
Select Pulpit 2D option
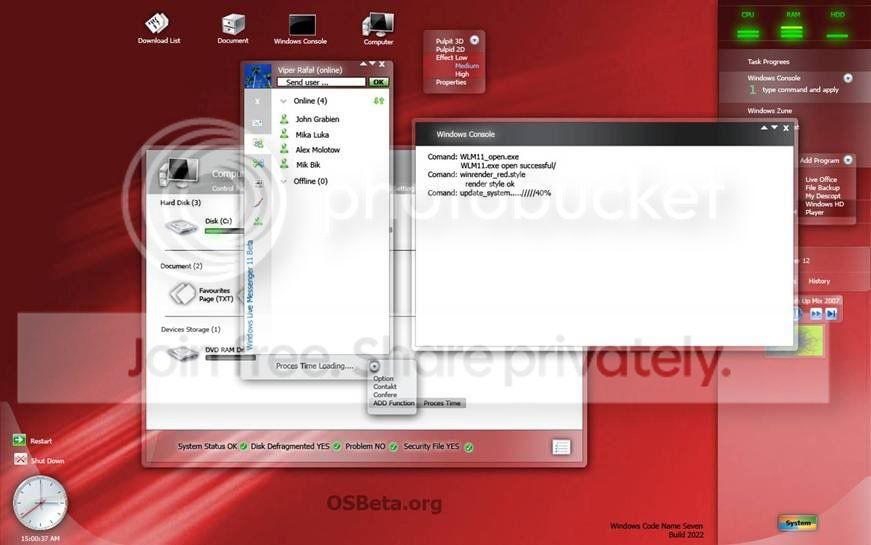tap(450, 49)
